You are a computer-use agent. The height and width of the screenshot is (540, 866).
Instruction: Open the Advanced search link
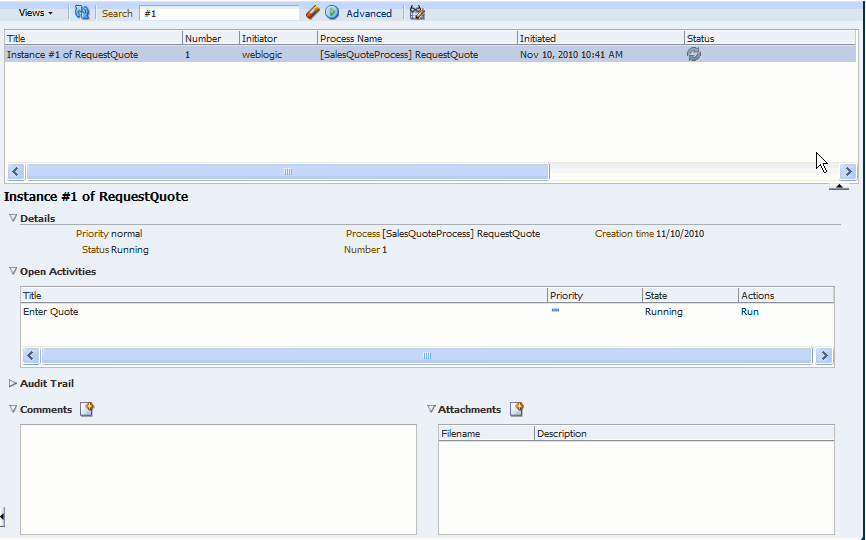(x=369, y=13)
